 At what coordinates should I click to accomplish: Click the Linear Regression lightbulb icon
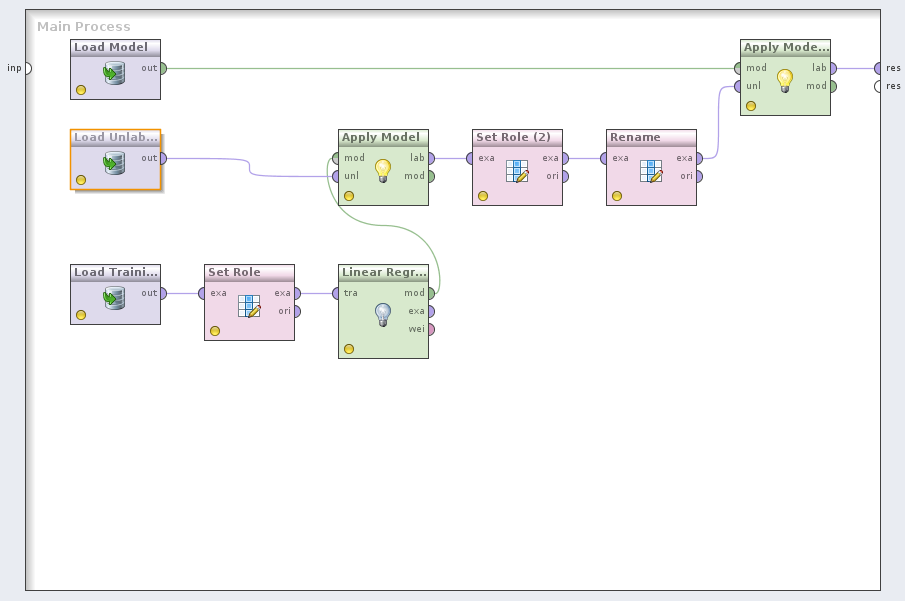click(382, 315)
